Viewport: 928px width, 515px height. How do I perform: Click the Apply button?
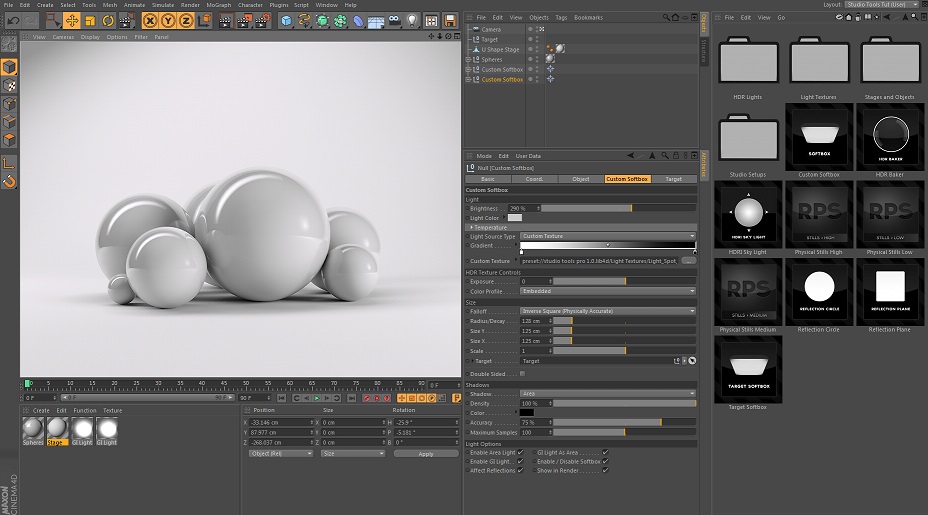426,453
